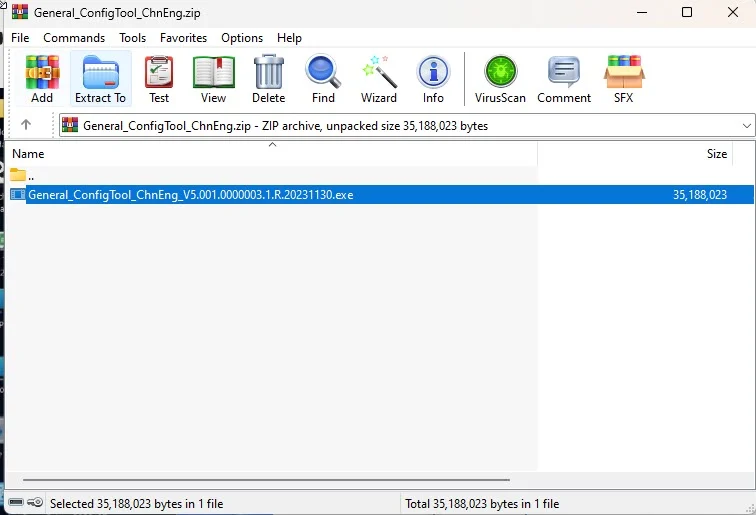Open the Find magnifier tool
Image resolution: width=756 pixels, height=515 pixels.
point(323,79)
